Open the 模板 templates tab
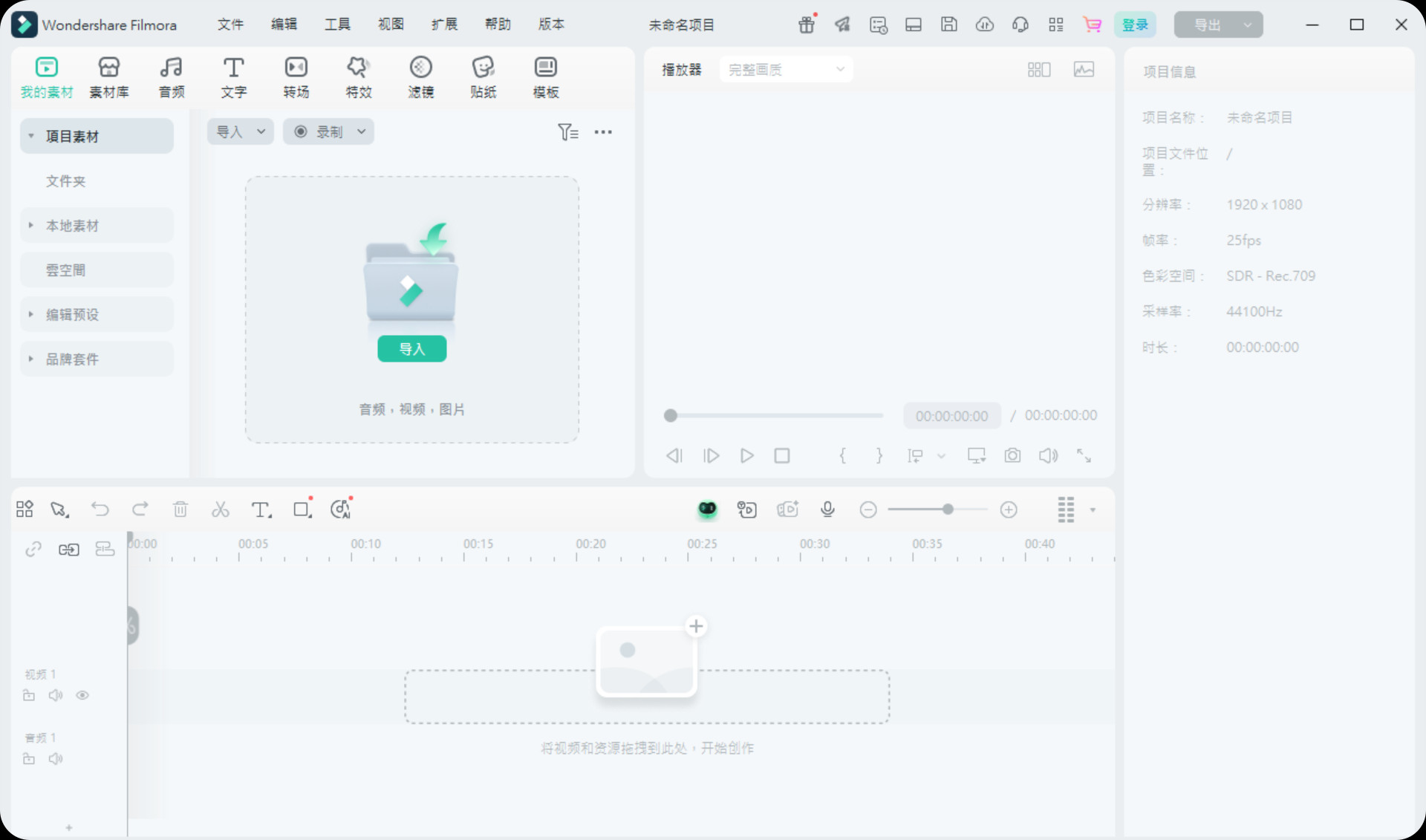 pyautogui.click(x=546, y=77)
